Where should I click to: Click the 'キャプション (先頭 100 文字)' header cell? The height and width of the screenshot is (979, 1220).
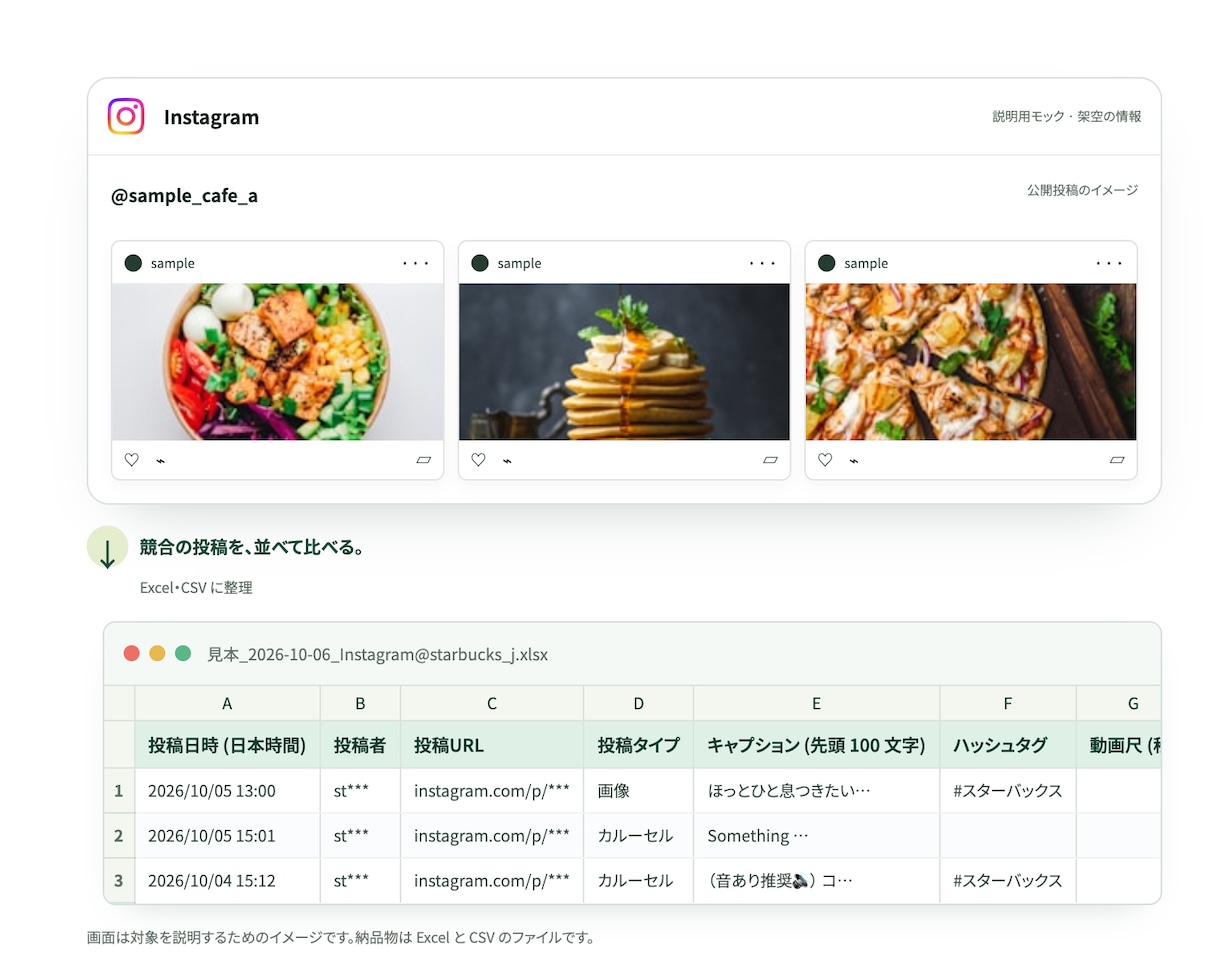(816, 744)
